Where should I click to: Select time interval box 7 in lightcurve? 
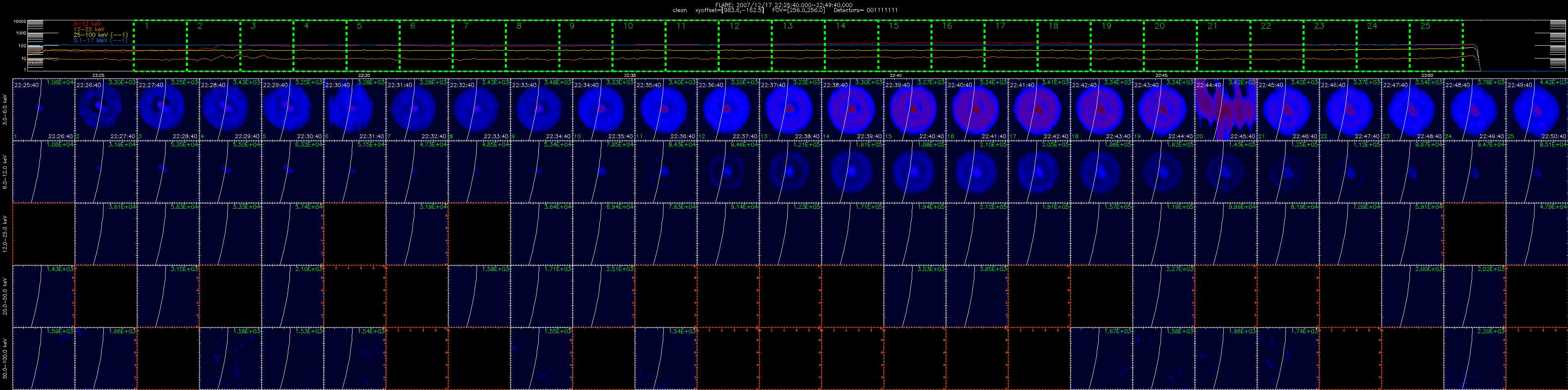click(x=479, y=46)
